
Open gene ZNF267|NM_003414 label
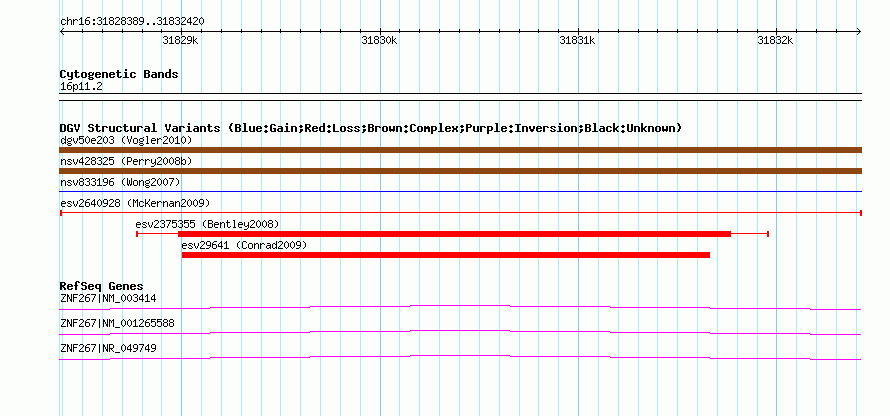coord(108,298)
